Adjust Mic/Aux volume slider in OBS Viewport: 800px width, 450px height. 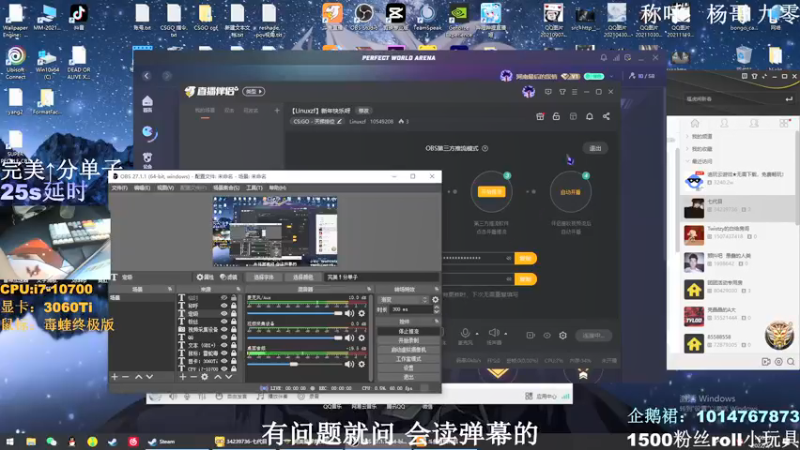point(295,313)
